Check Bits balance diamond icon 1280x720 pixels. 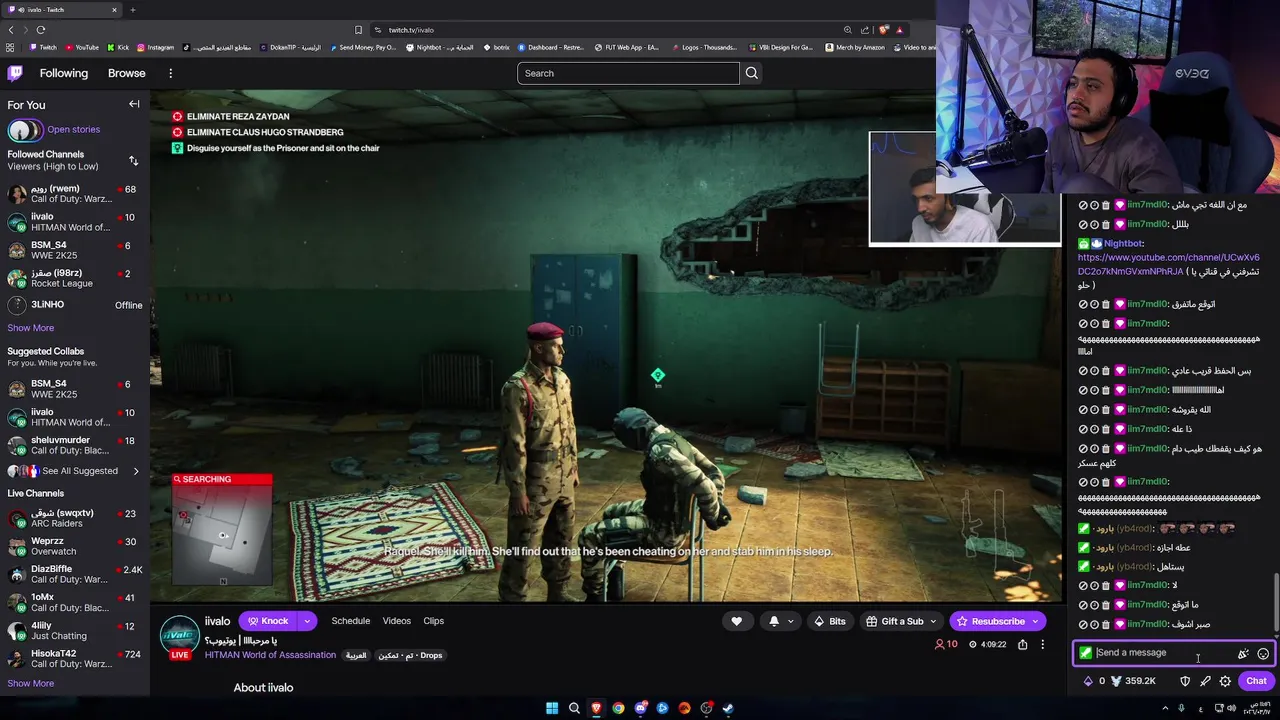1088,681
